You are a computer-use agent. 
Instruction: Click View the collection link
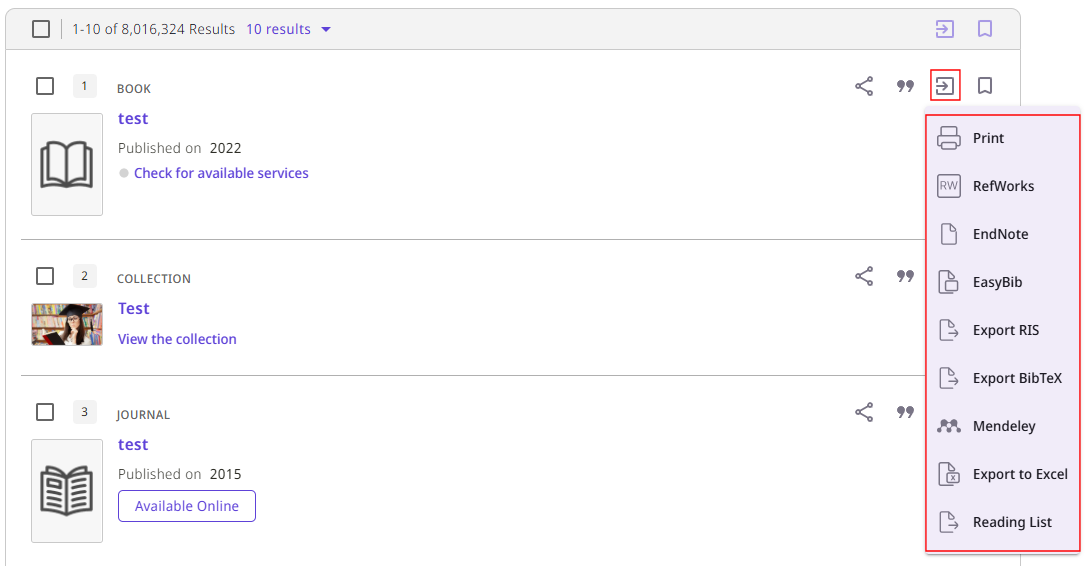[177, 339]
